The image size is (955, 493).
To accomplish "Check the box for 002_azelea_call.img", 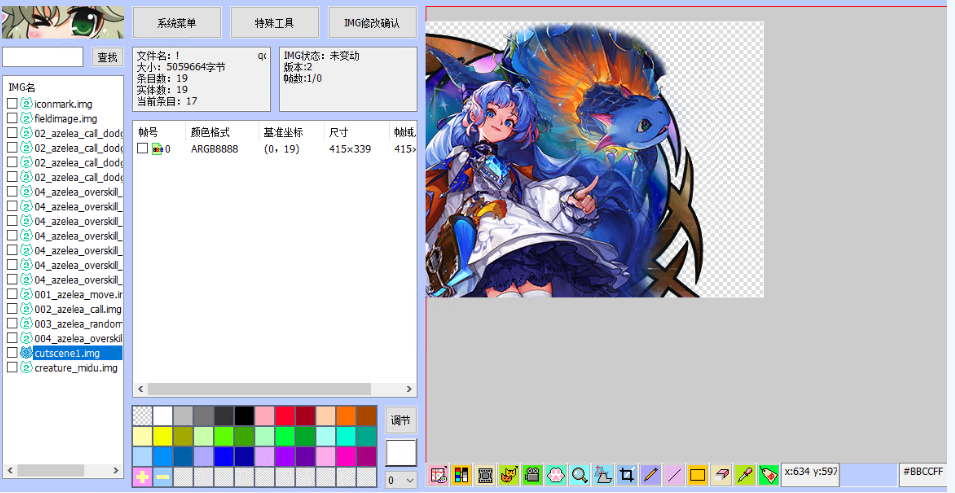I will click(x=12, y=309).
